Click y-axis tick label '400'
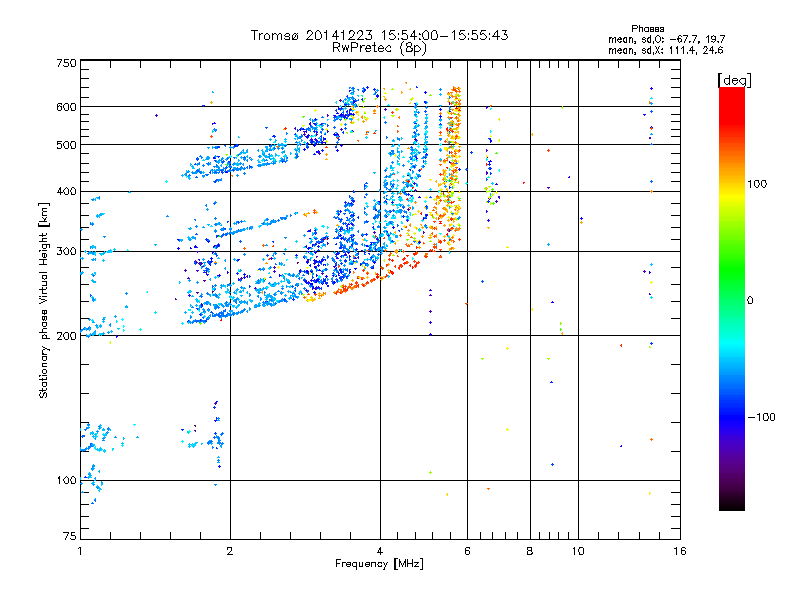800x600 pixels. pyautogui.click(x=66, y=192)
